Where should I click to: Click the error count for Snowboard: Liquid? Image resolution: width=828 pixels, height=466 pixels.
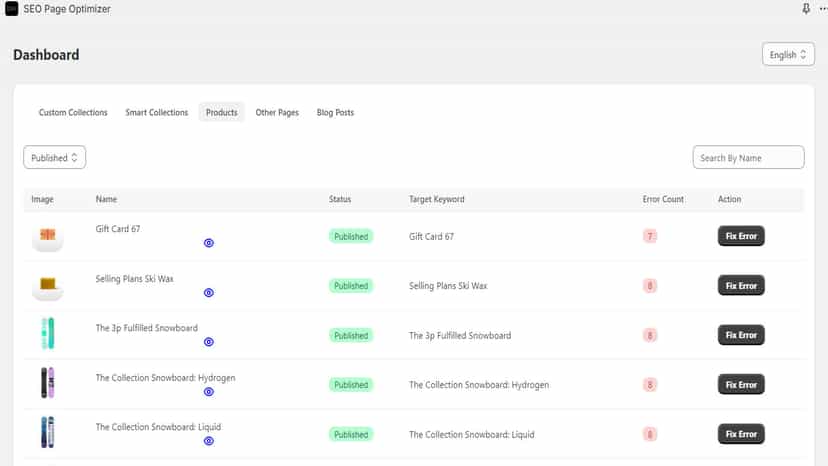click(650, 434)
